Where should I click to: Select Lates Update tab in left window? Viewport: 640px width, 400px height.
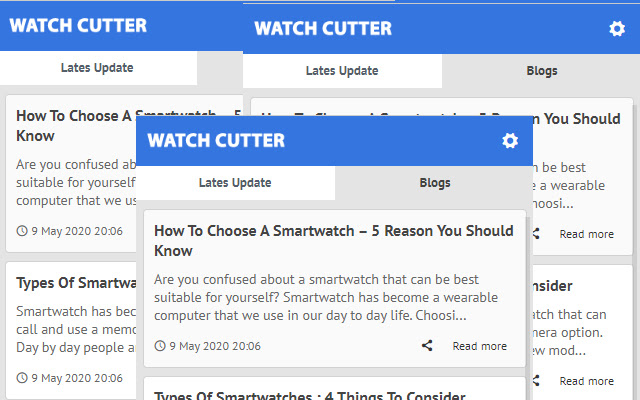click(98, 68)
